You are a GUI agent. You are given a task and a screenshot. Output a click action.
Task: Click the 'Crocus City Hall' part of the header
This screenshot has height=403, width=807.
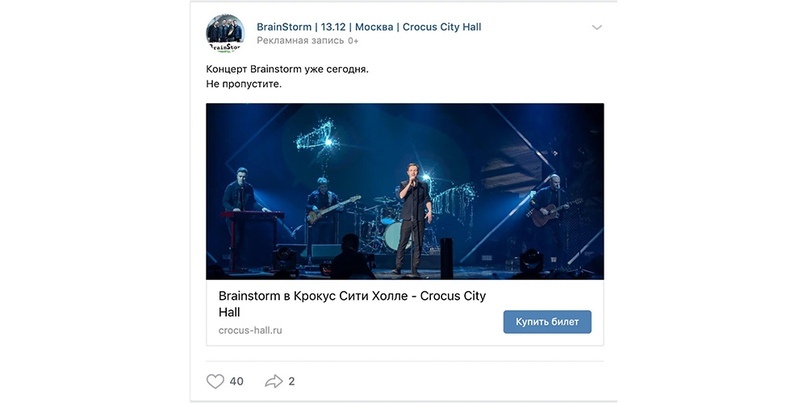pos(442,27)
